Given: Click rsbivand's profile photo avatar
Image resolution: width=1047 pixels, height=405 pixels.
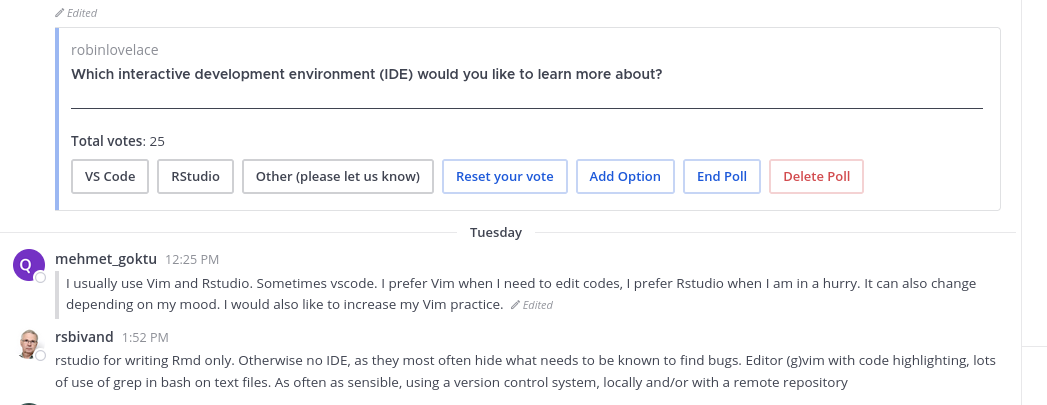Looking at the screenshot, I should [x=28, y=343].
